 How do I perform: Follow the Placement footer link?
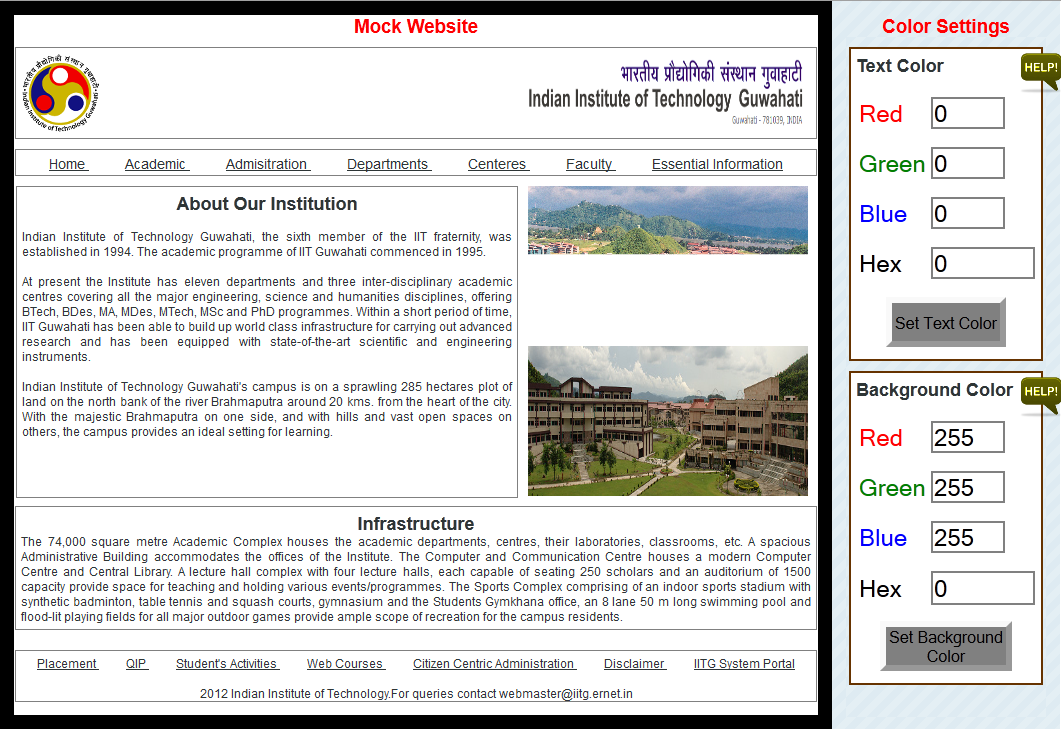(67, 664)
